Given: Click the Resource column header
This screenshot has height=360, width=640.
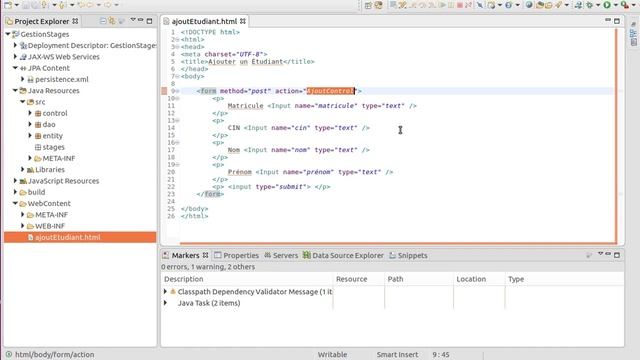Looking at the screenshot, I should pyautogui.click(x=359, y=279).
